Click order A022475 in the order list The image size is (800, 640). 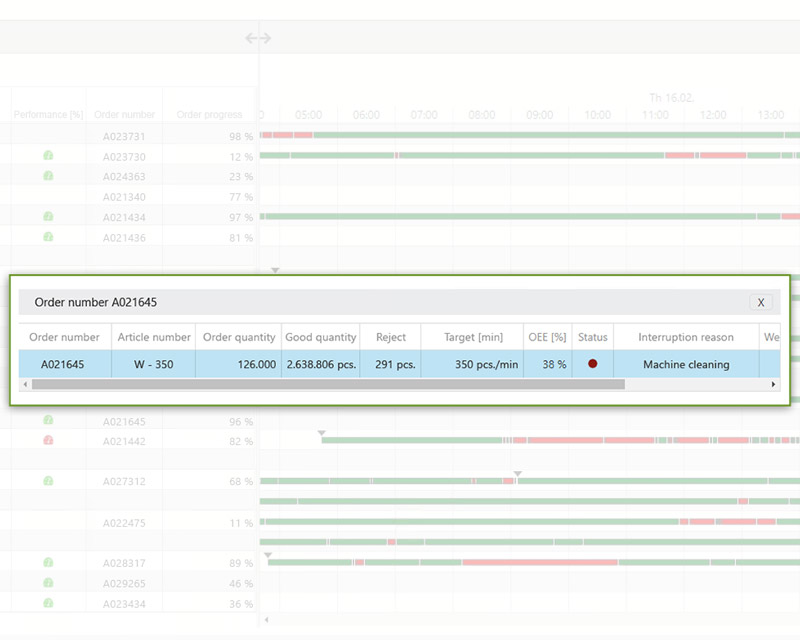123,523
